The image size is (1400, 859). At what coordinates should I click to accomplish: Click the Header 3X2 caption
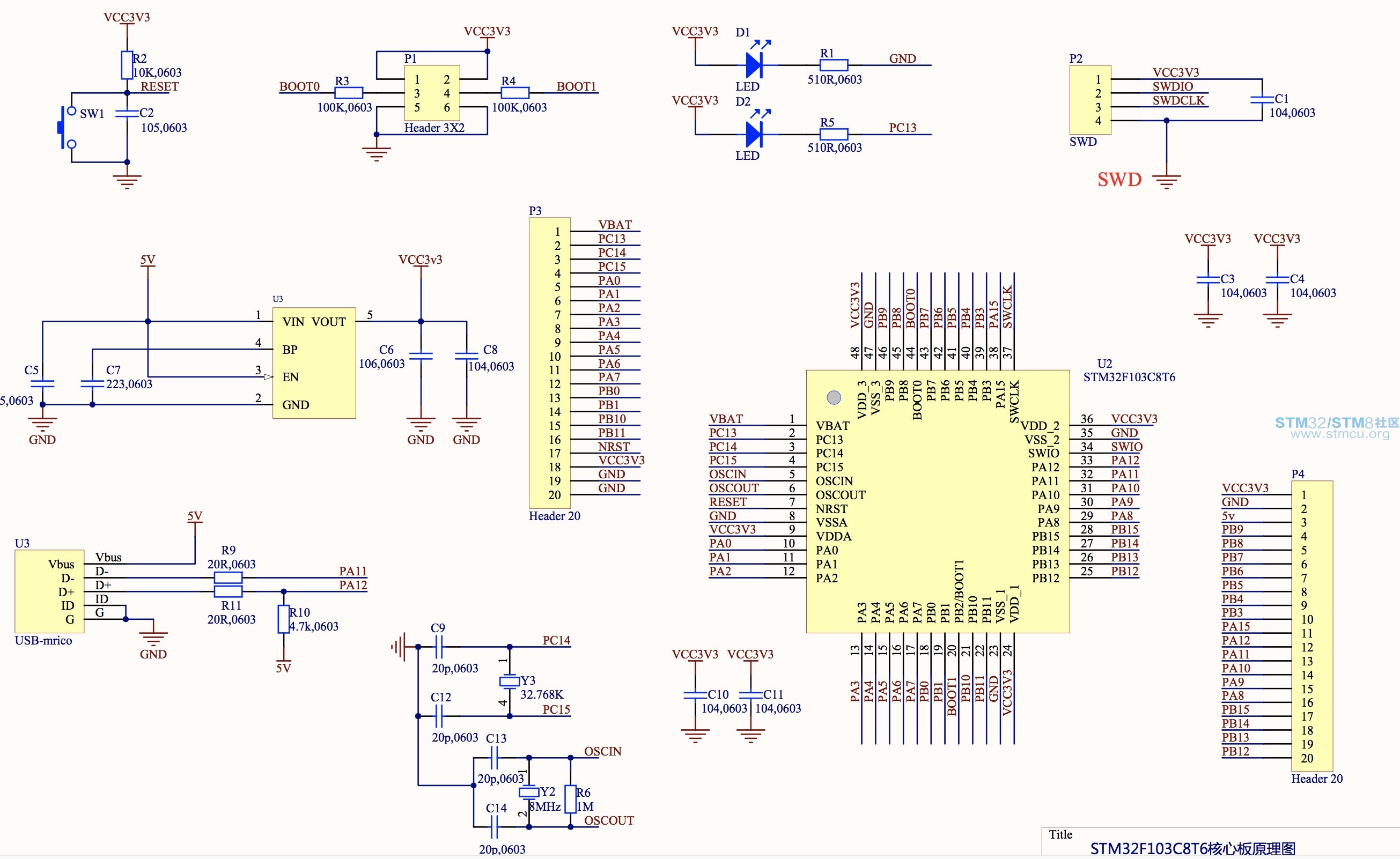[434, 128]
